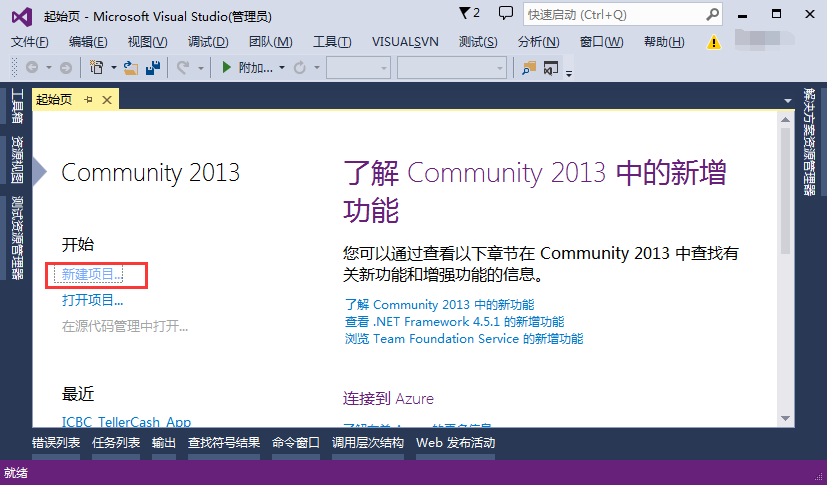The height and width of the screenshot is (485, 827).
Task: Switch to the 输出 bottom tab
Action: point(164,443)
